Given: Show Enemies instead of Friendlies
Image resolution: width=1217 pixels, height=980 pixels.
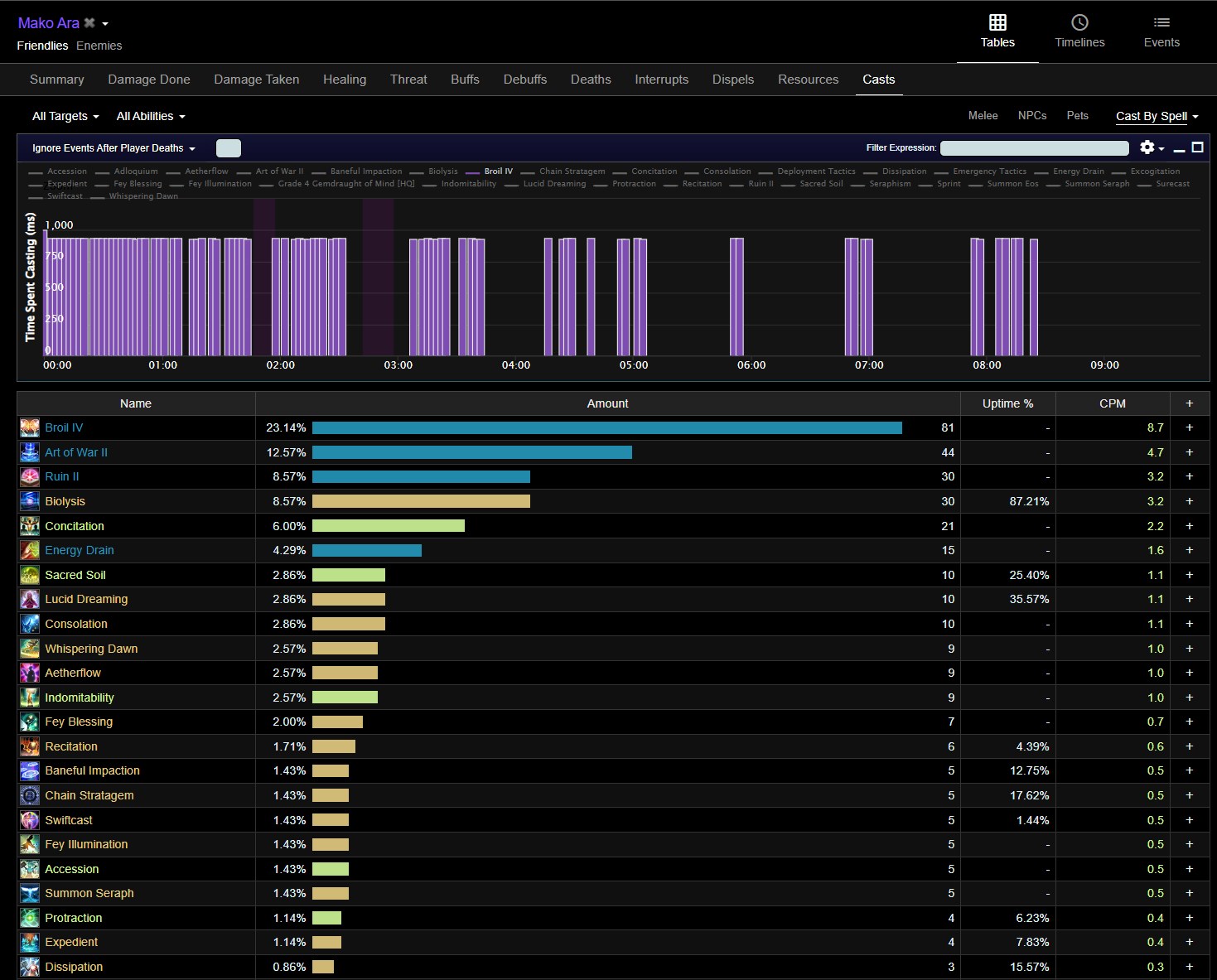Looking at the screenshot, I should [x=99, y=46].
